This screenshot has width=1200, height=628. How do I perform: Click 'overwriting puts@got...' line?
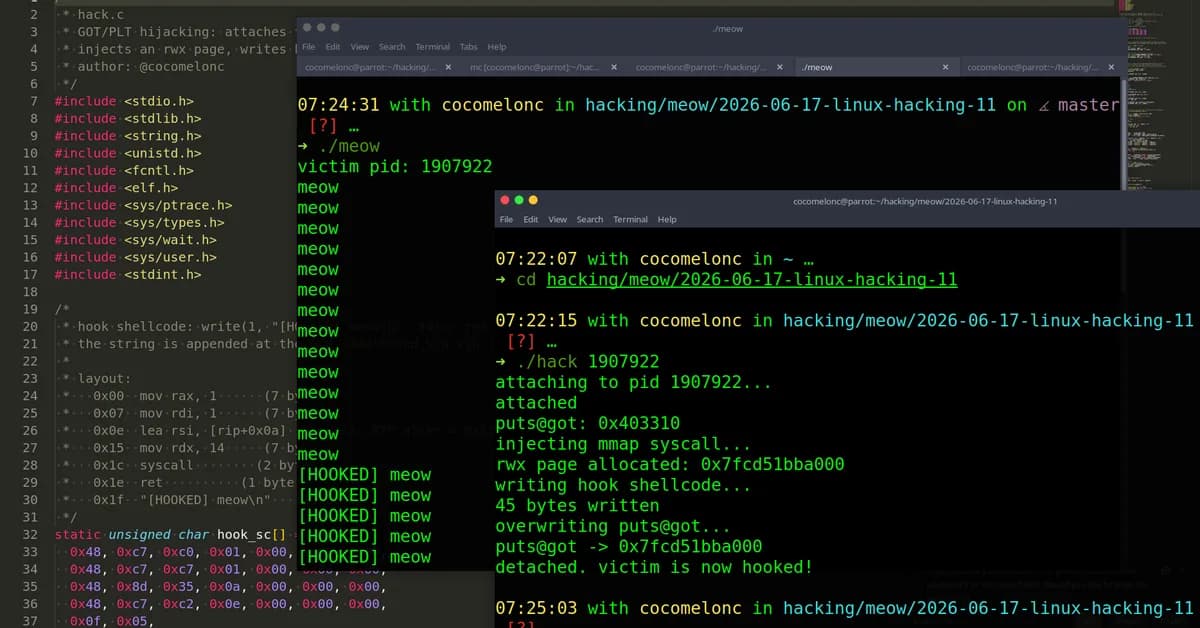point(613,526)
